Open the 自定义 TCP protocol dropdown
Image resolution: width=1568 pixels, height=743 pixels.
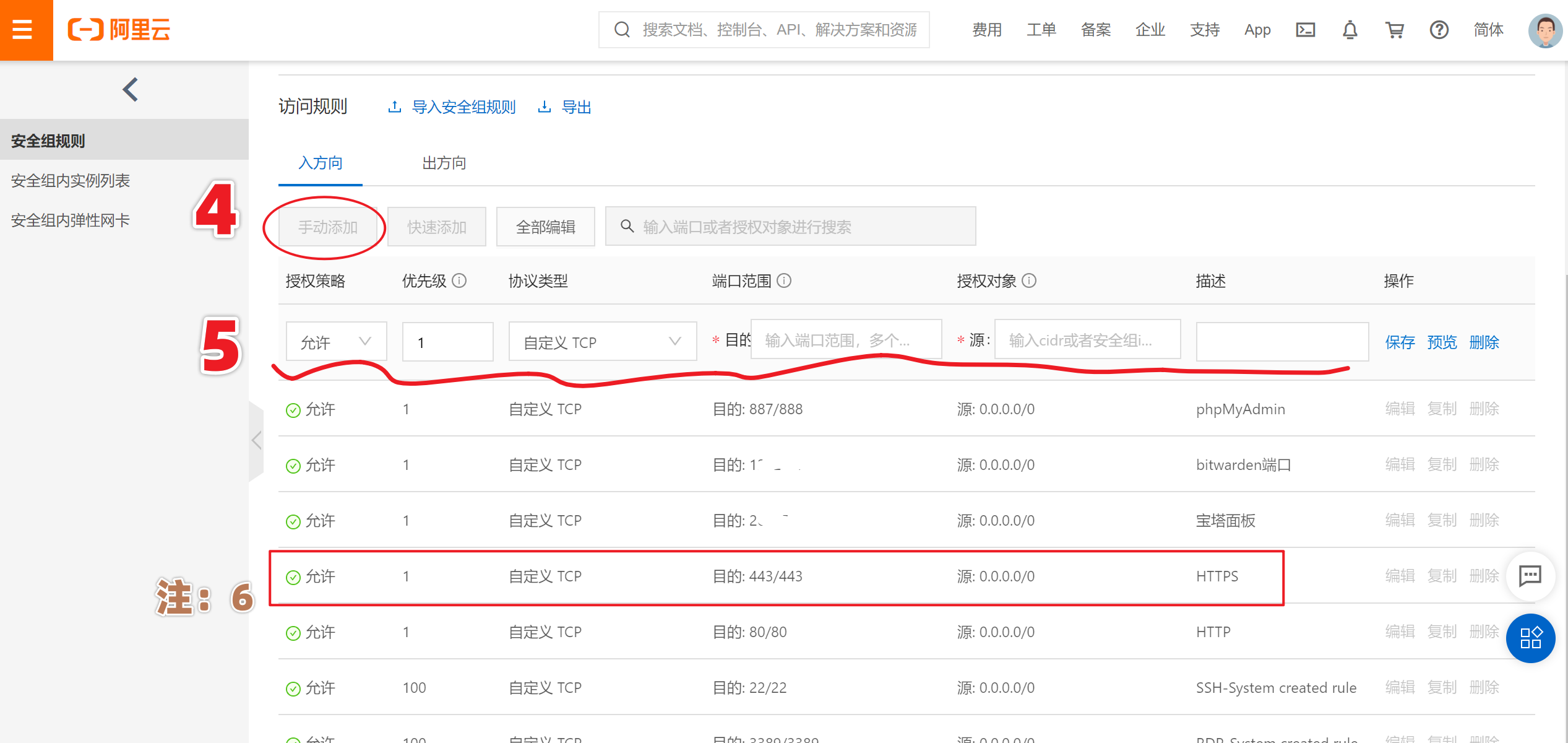coord(601,341)
